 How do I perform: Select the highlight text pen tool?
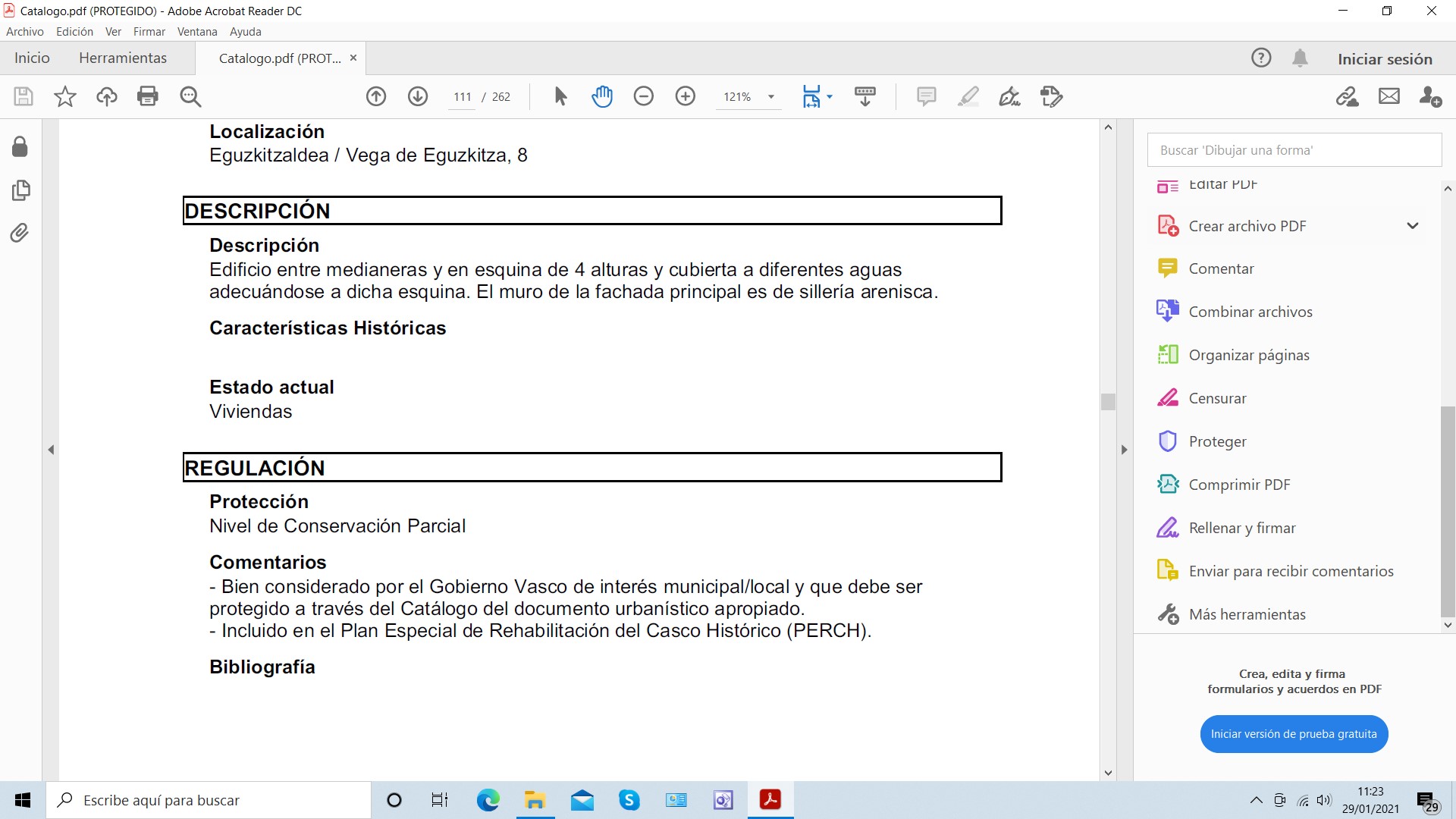[968, 96]
